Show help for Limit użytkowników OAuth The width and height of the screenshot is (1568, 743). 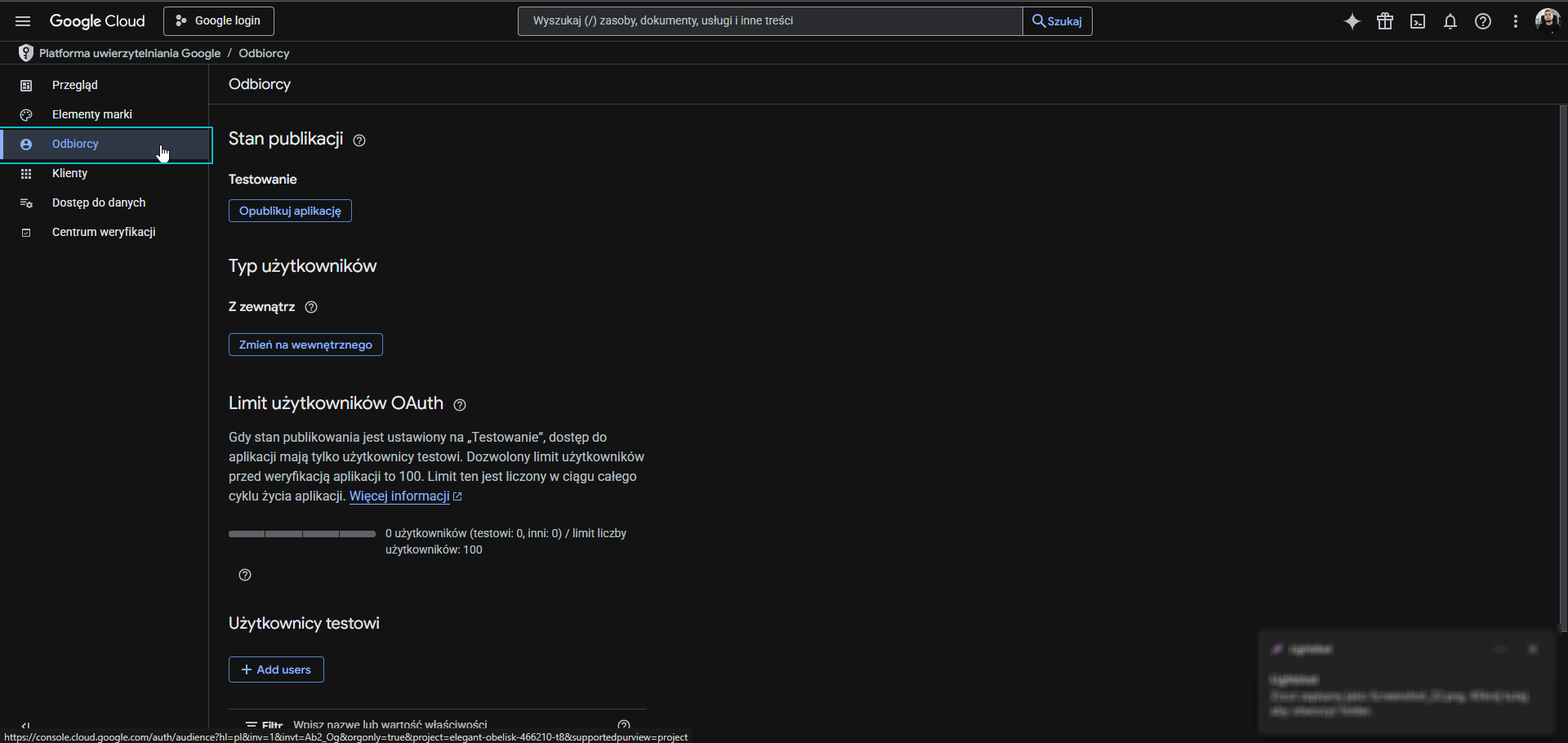460,405
